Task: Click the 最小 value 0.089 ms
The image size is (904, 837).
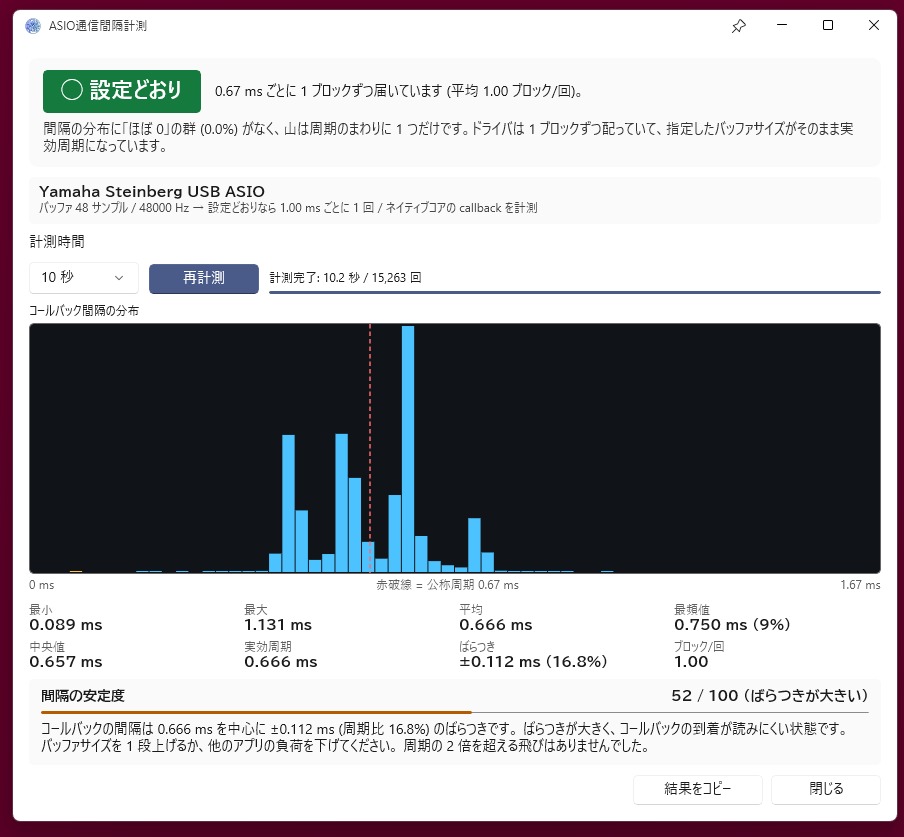Action: tap(66, 625)
